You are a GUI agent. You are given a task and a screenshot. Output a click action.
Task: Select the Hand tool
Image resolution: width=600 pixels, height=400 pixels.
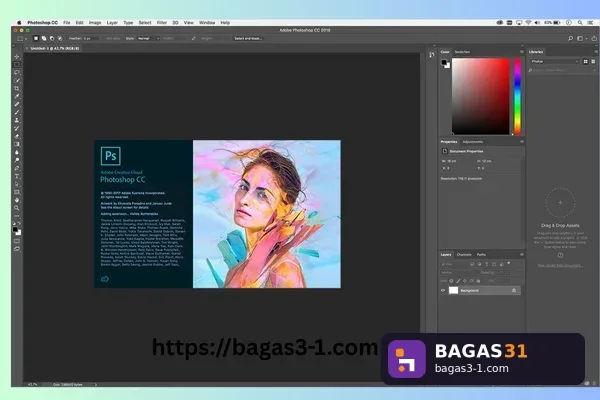pyautogui.click(x=16, y=200)
